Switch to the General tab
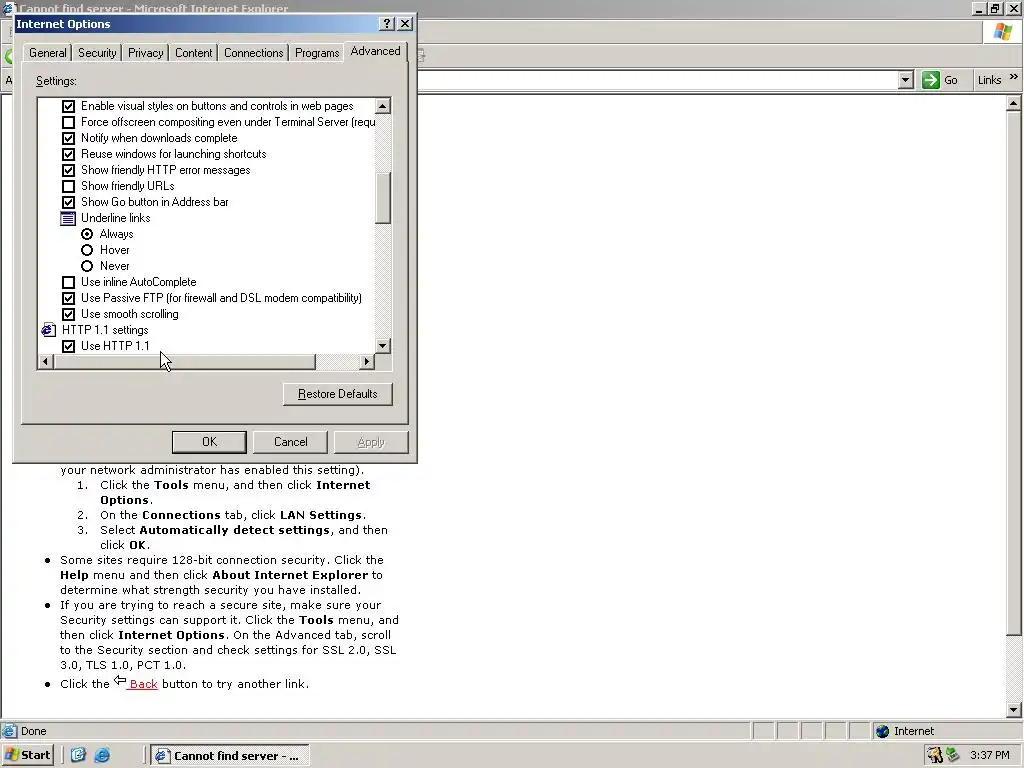The width and height of the screenshot is (1024, 768). click(48, 53)
